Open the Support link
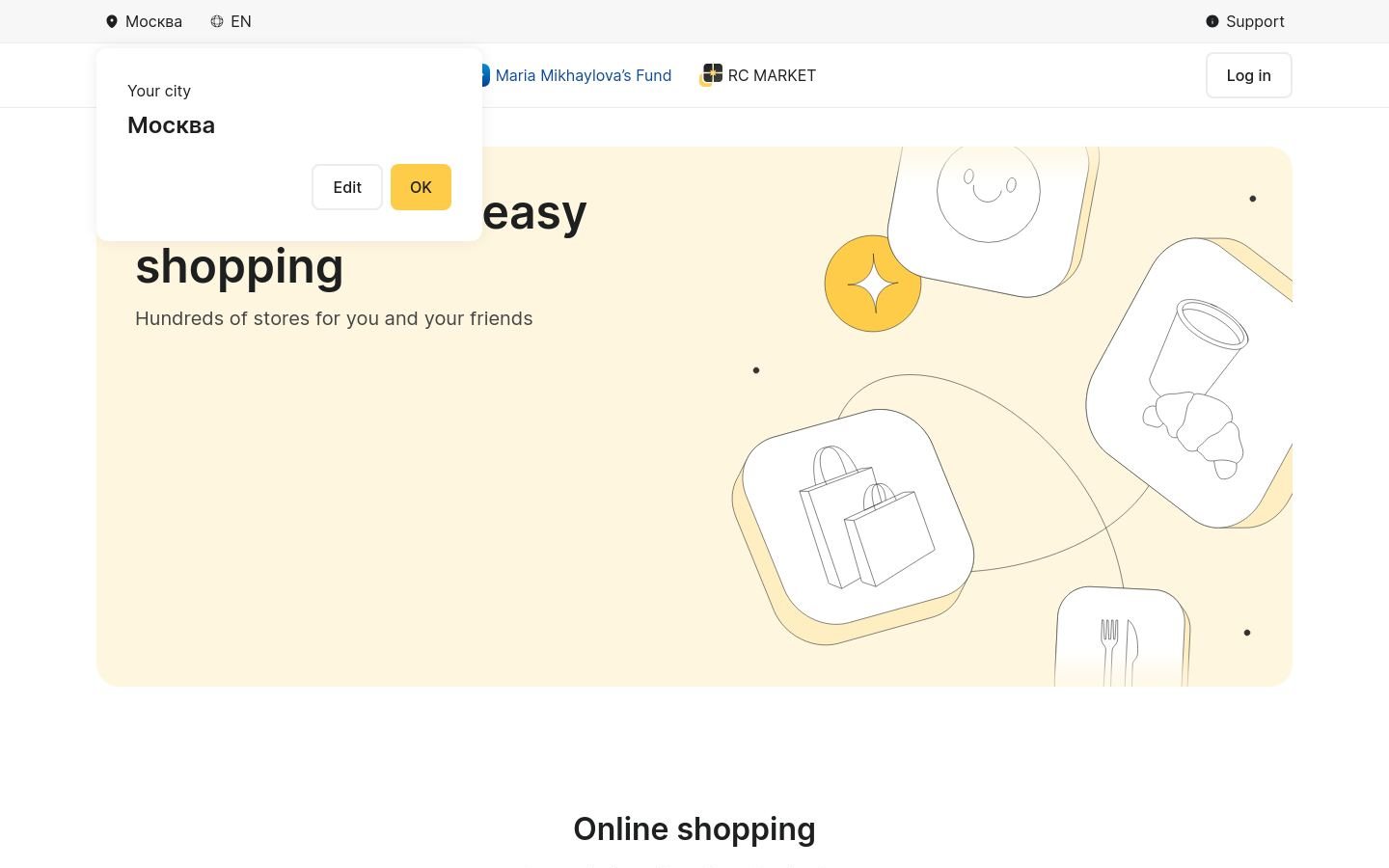 click(1245, 21)
